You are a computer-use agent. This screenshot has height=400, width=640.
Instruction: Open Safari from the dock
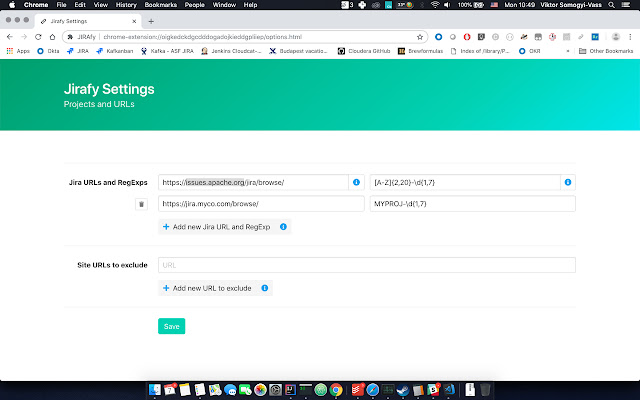point(373,390)
